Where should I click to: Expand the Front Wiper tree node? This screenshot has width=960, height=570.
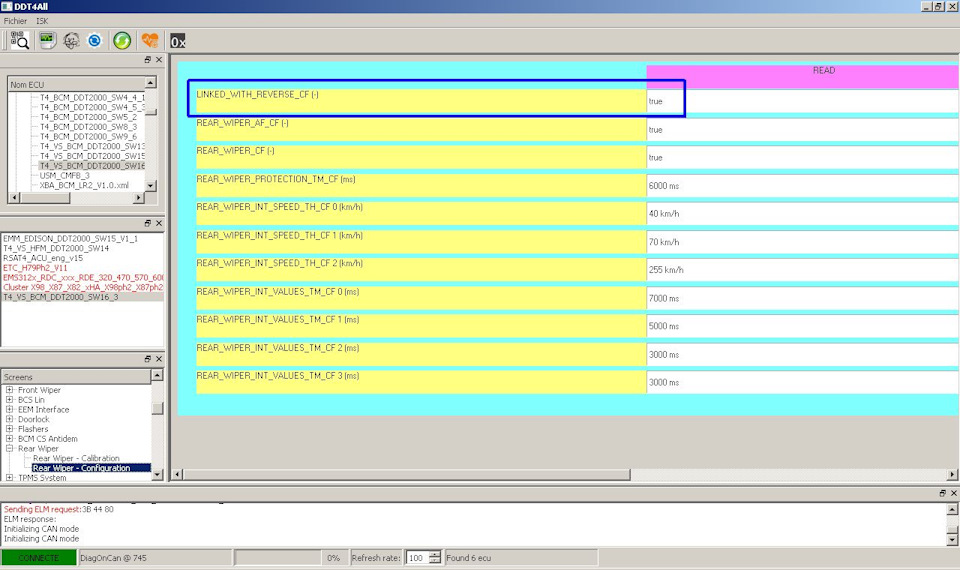coord(9,389)
